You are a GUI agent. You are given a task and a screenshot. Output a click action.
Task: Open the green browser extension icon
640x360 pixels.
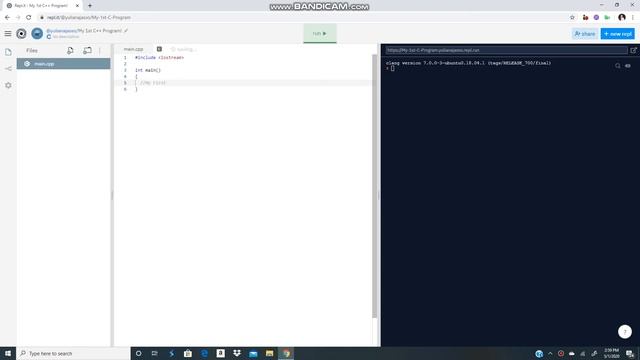(607, 18)
